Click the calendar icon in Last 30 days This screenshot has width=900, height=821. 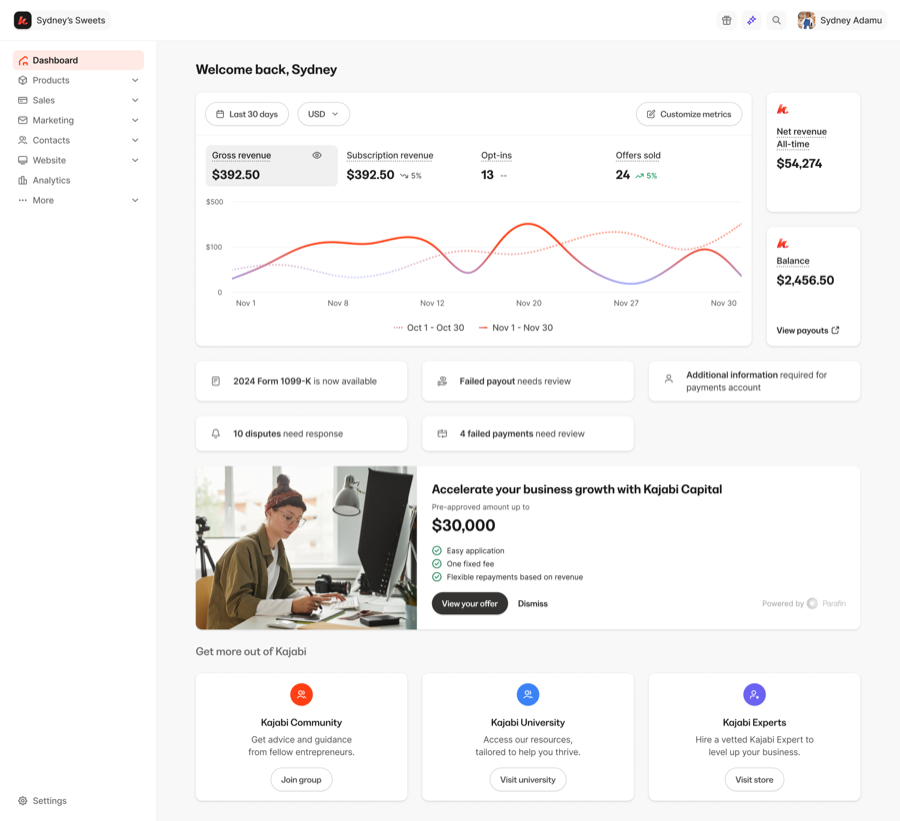coord(220,114)
